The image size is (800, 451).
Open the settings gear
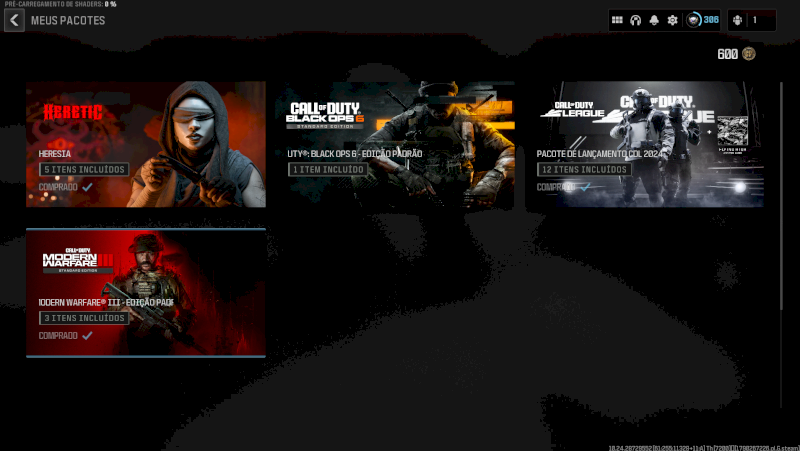[x=672, y=20]
